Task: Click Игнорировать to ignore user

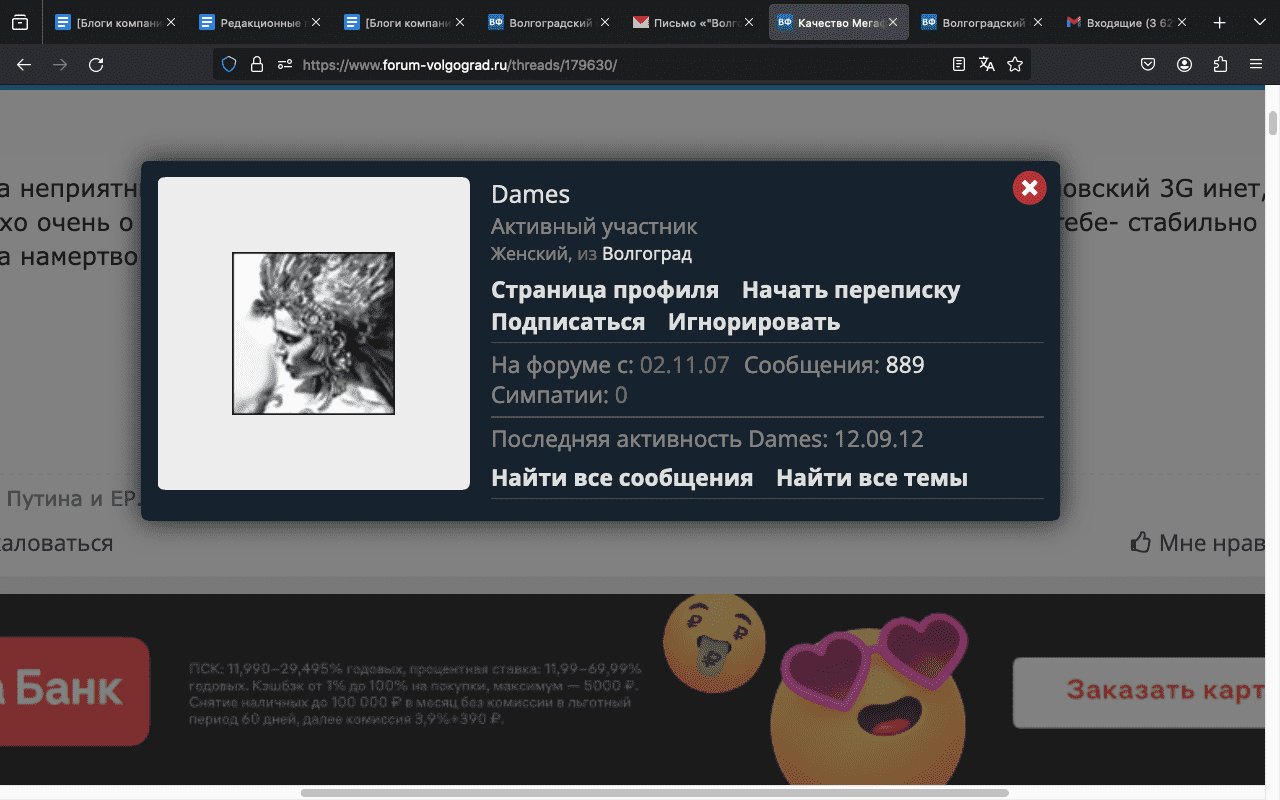Action: coord(753,322)
